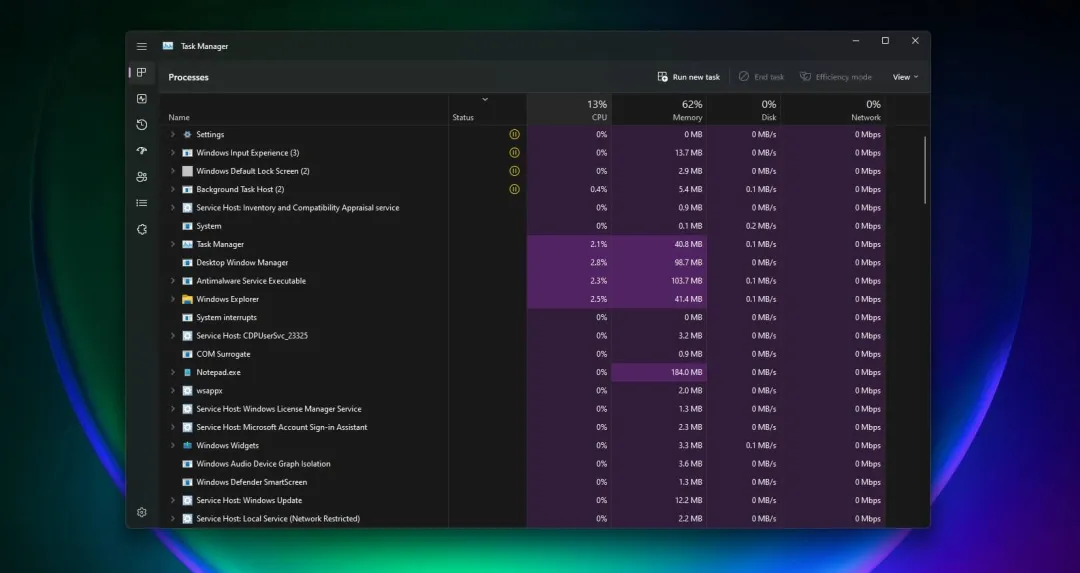Click the suspended icon for Windows Default Lock Screen
The height and width of the screenshot is (573, 1080).
click(x=514, y=171)
